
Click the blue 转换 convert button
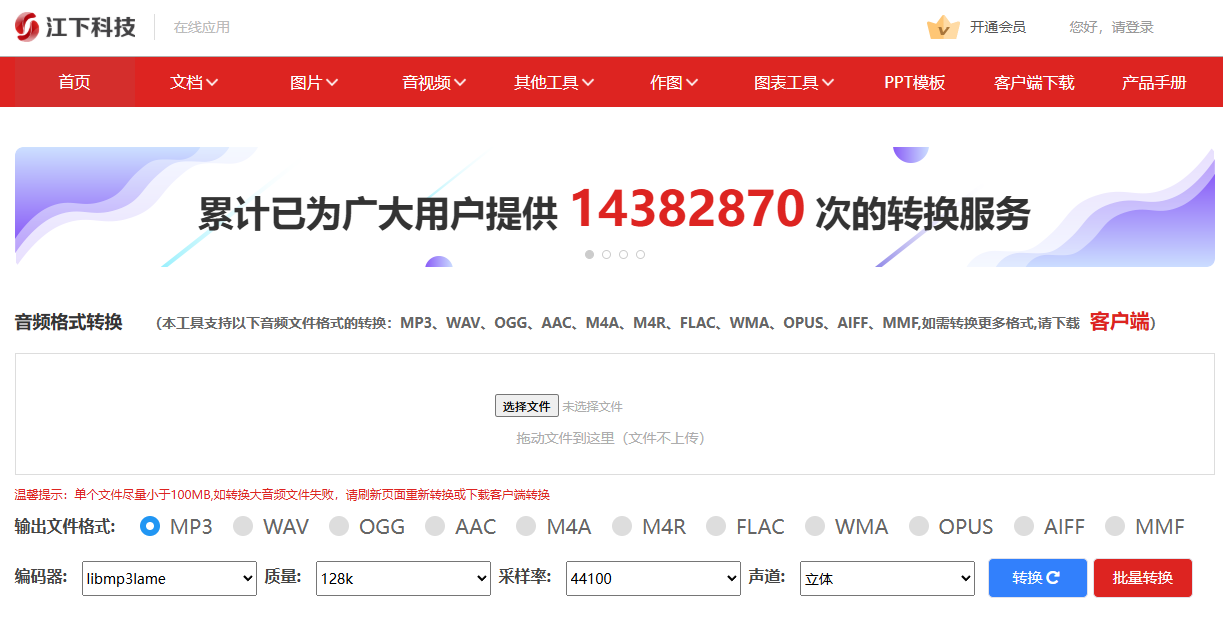coord(1037,578)
